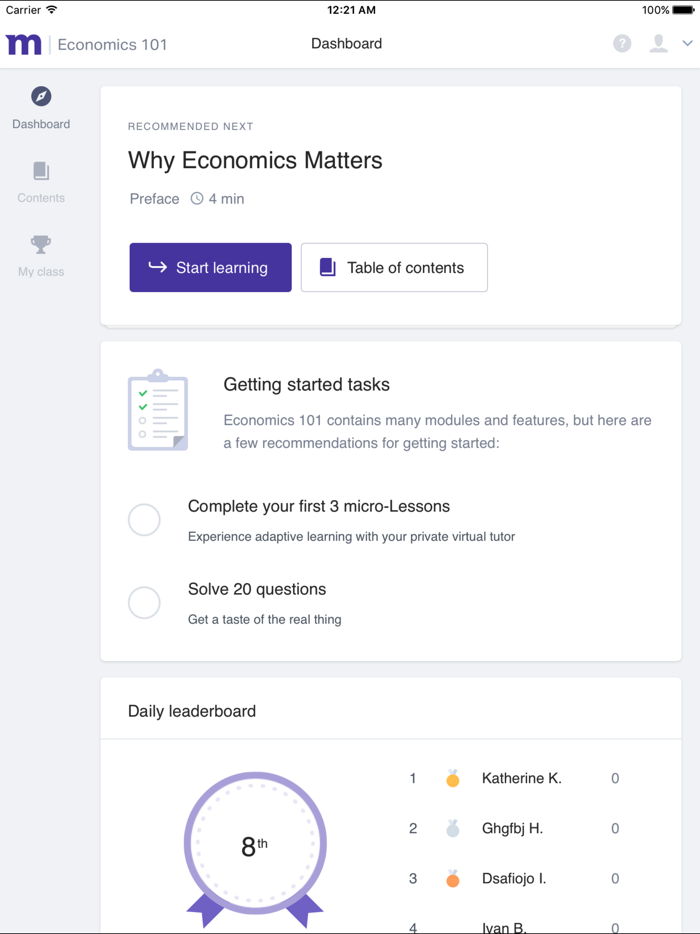Image resolution: width=700 pixels, height=934 pixels.
Task: Select the 'Contents' sidebar entry
Action: tap(40, 198)
